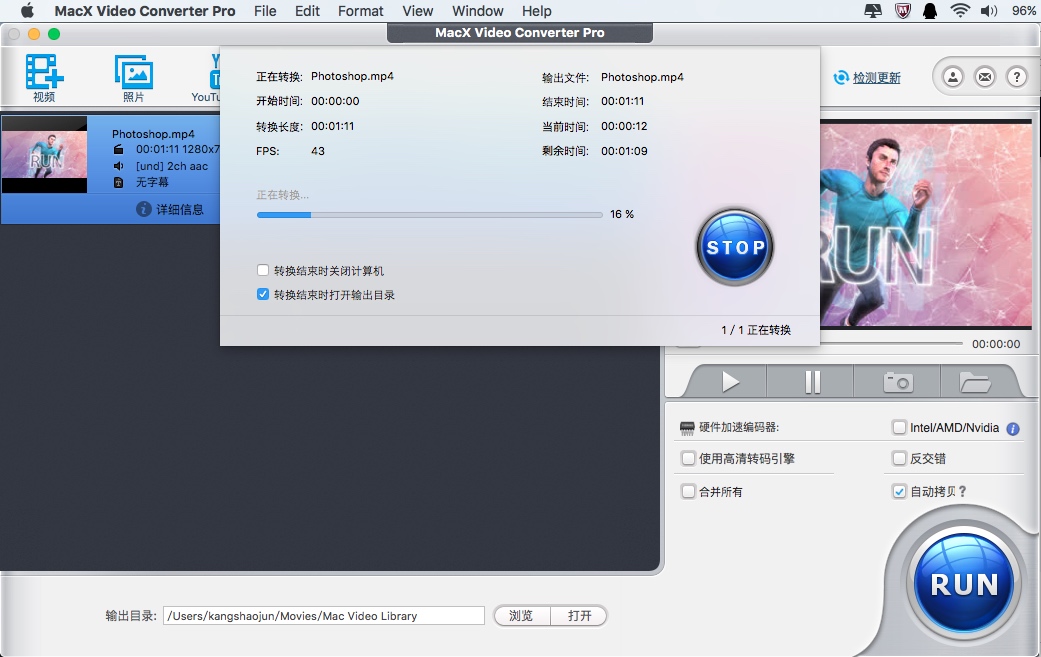Take a snapshot with camera icon

point(898,382)
